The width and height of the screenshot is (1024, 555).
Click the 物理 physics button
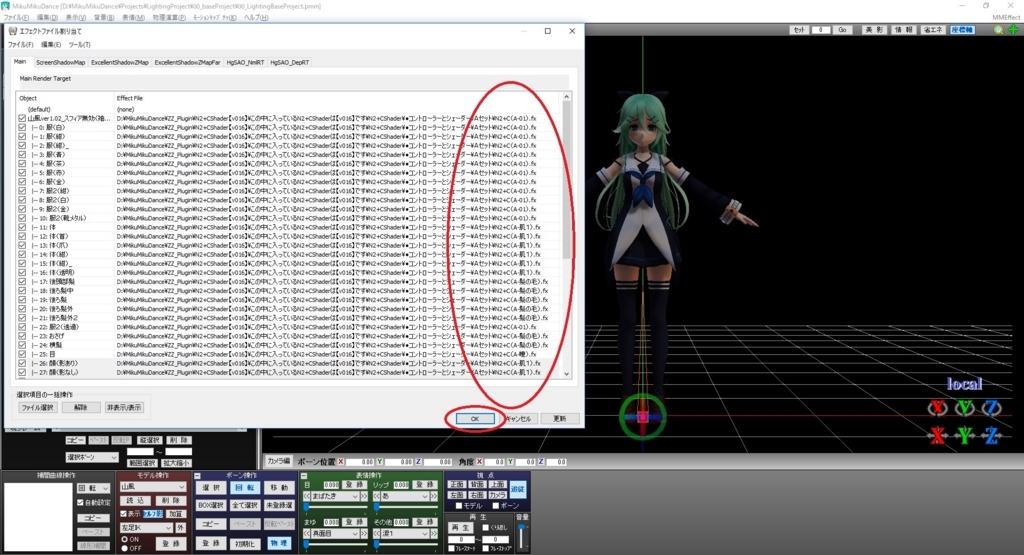tap(279, 543)
